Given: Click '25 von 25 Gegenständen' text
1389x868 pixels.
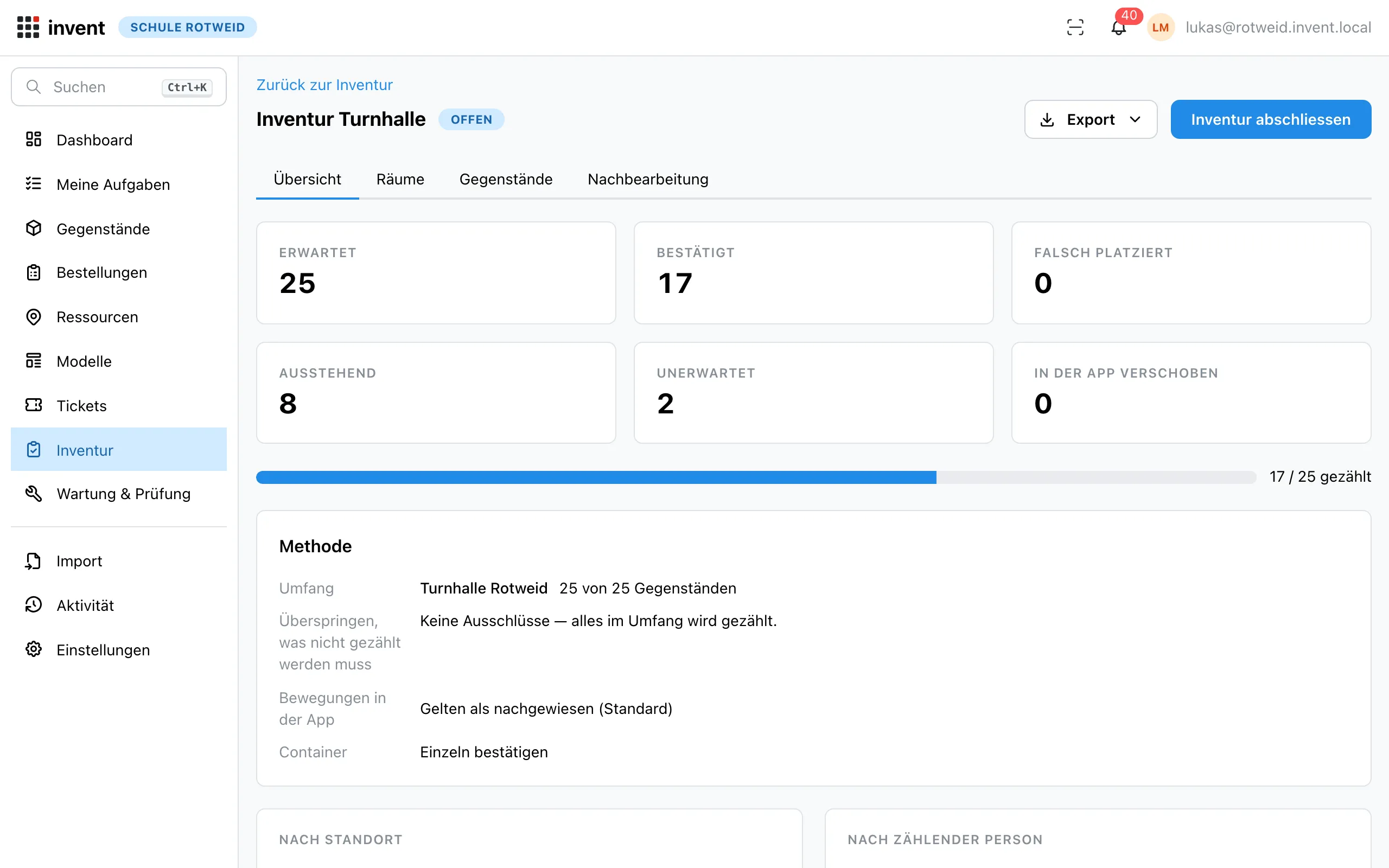Looking at the screenshot, I should (x=648, y=589).
